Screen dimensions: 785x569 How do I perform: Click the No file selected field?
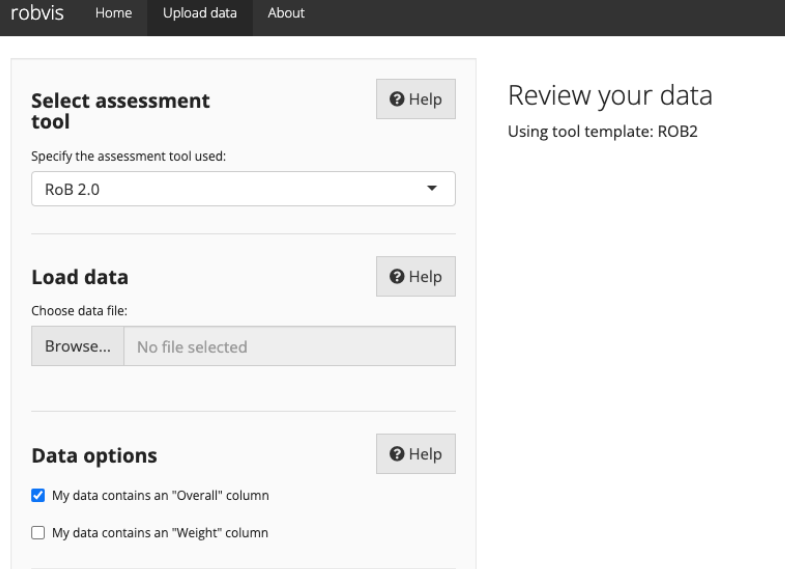click(x=289, y=346)
